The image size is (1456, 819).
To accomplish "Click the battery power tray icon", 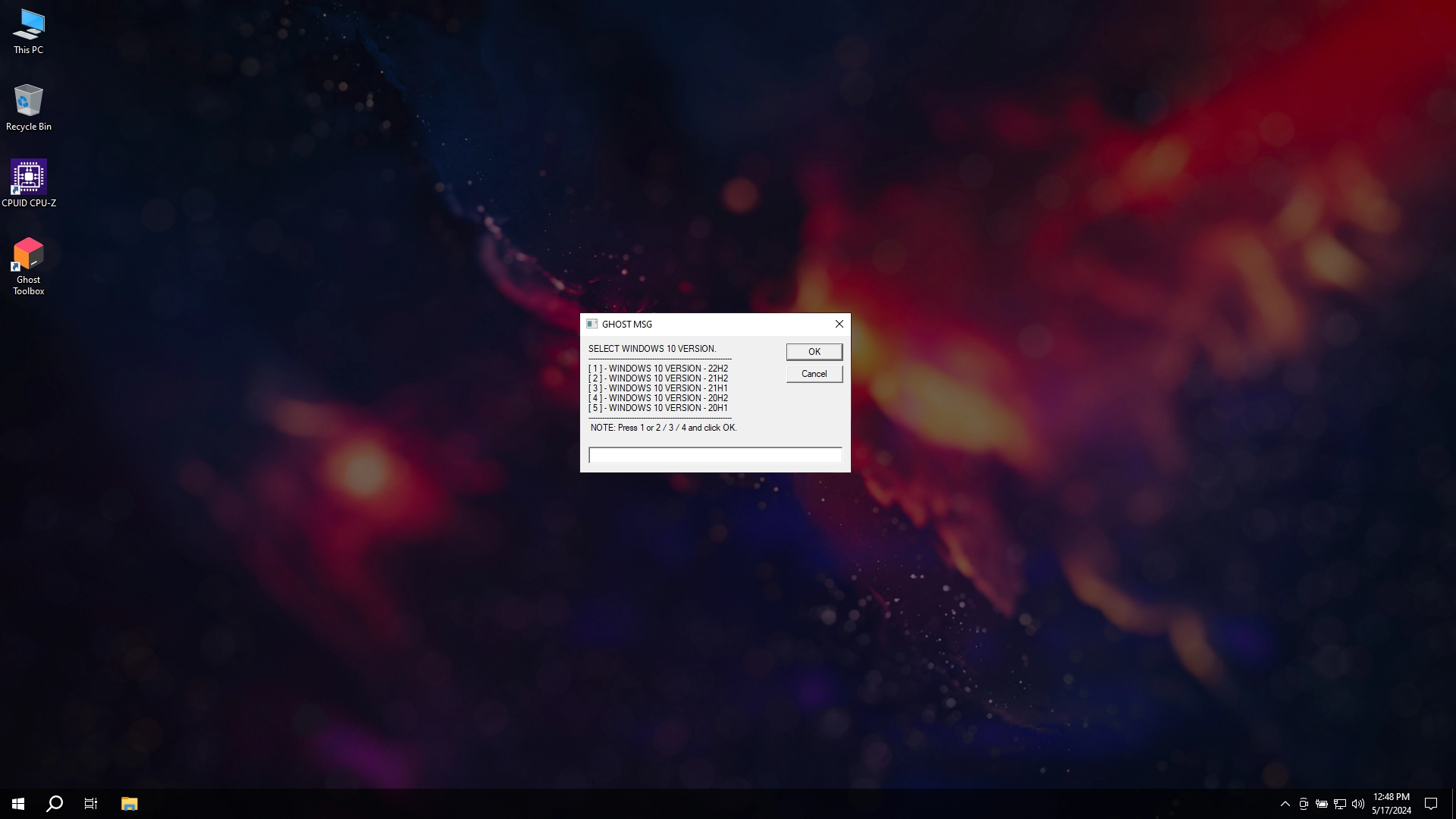I will (1322, 804).
